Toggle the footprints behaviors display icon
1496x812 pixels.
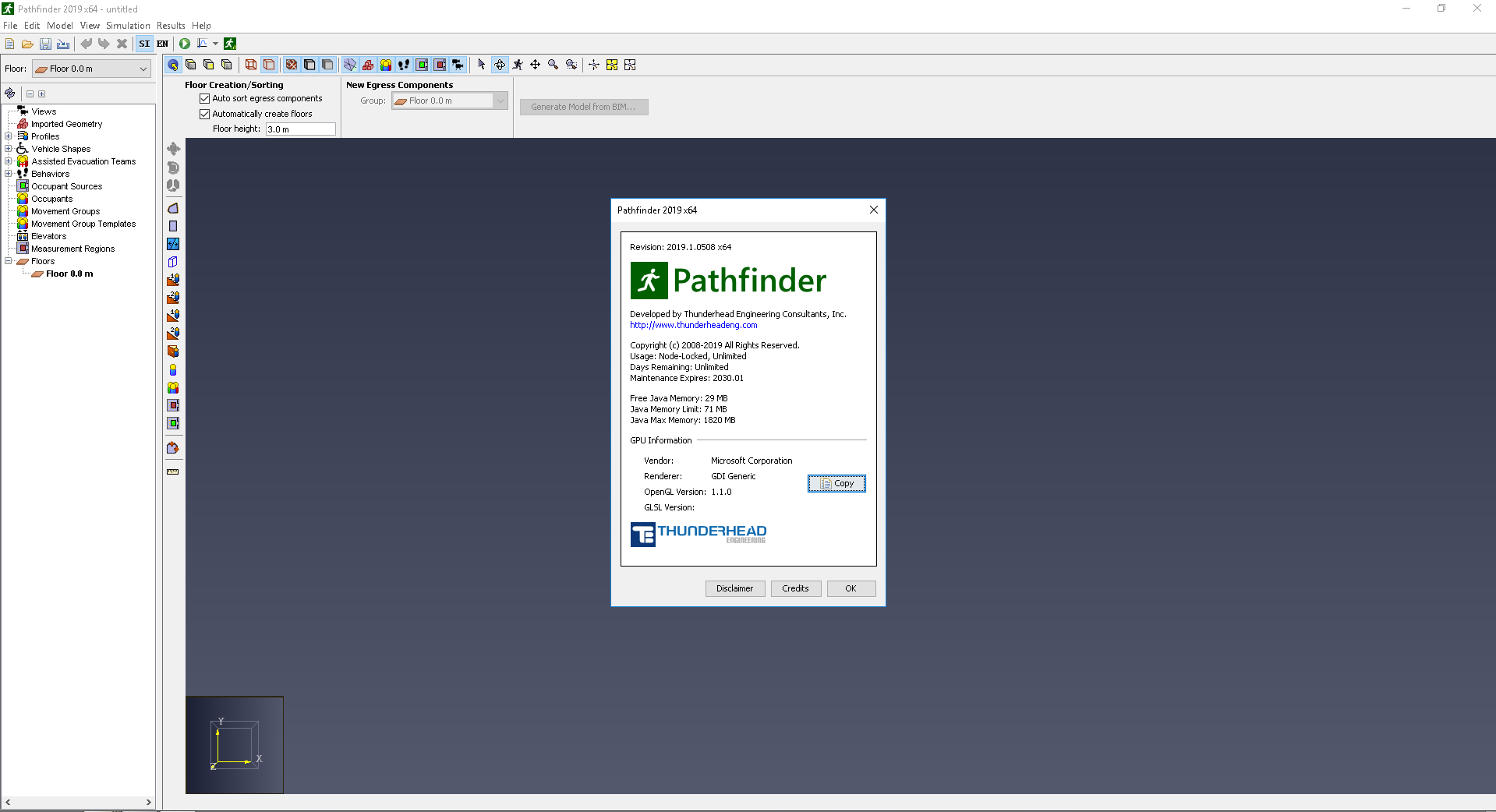point(404,65)
